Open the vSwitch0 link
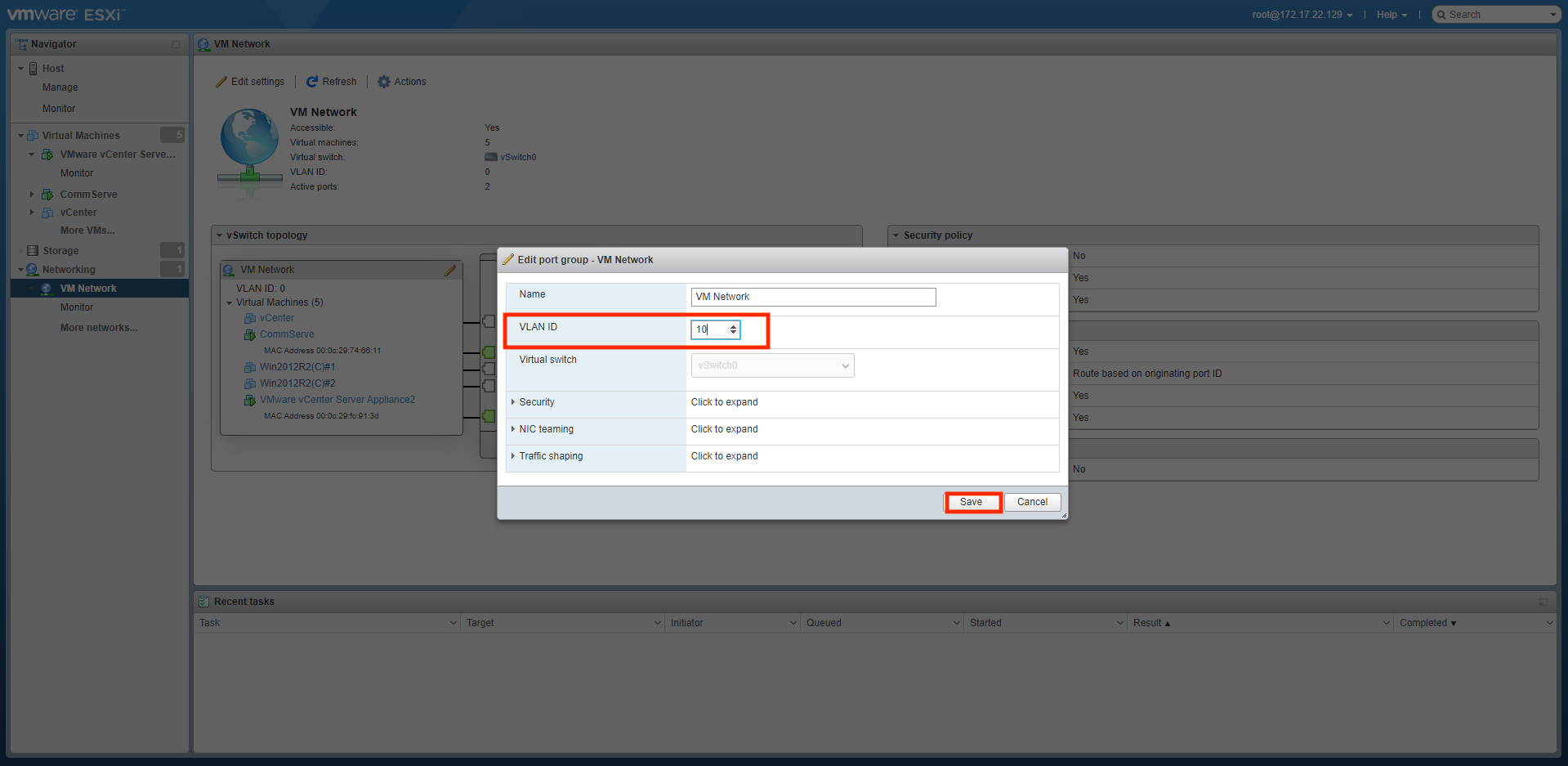 click(518, 157)
